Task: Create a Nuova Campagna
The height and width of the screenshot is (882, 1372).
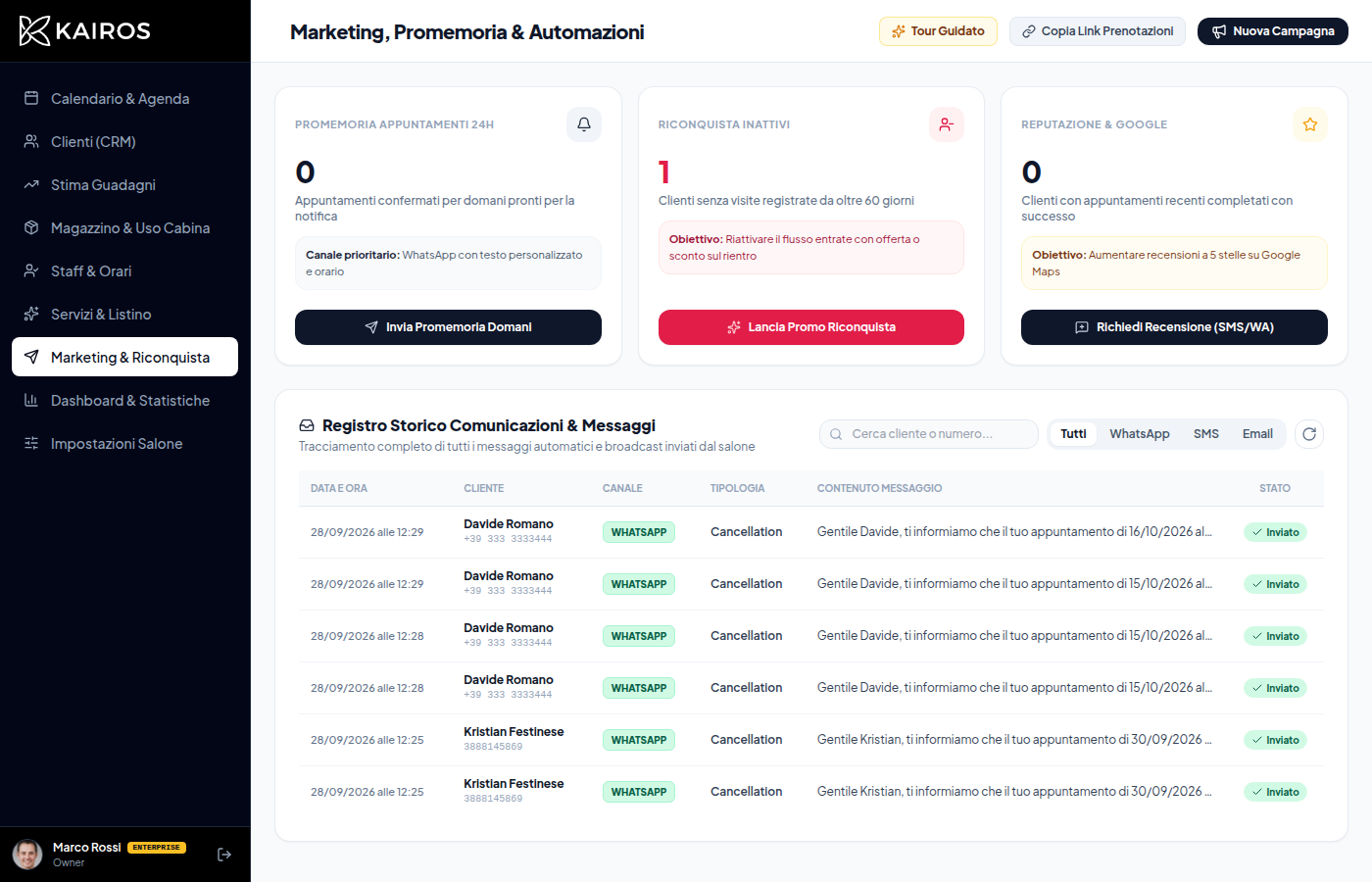Action: (x=1273, y=31)
